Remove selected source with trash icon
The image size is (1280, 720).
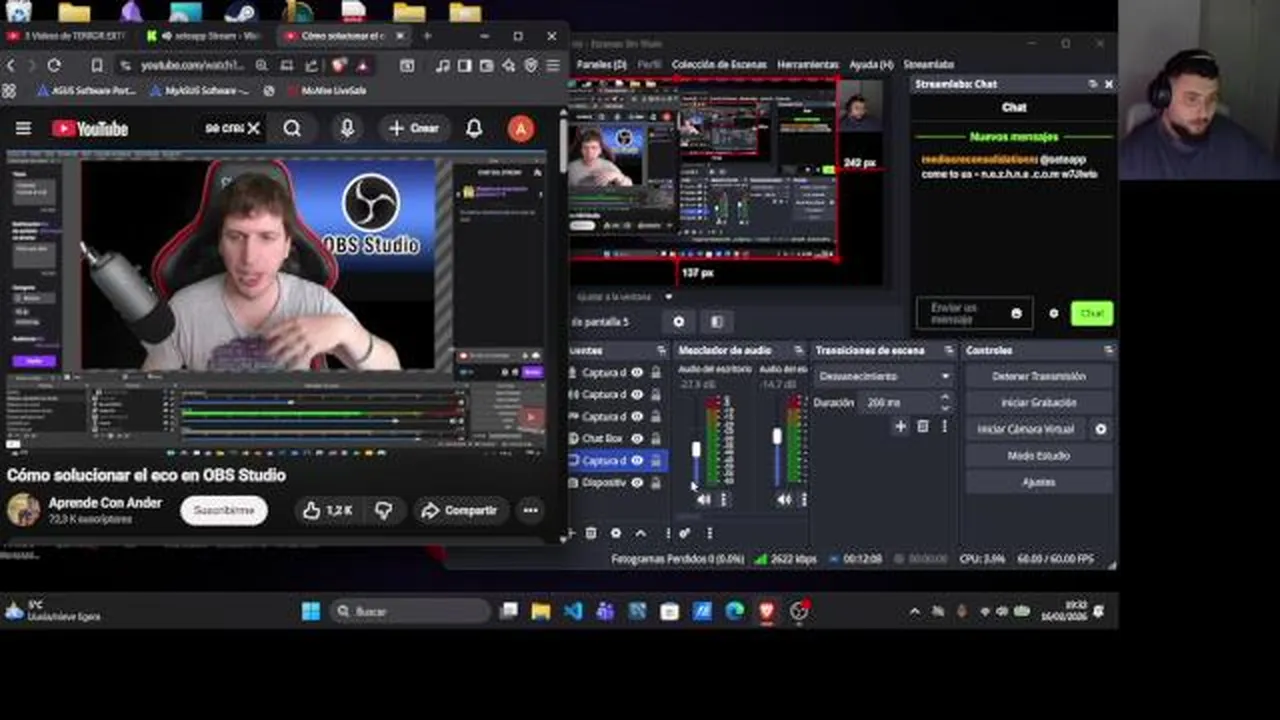click(x=591, y=533)
